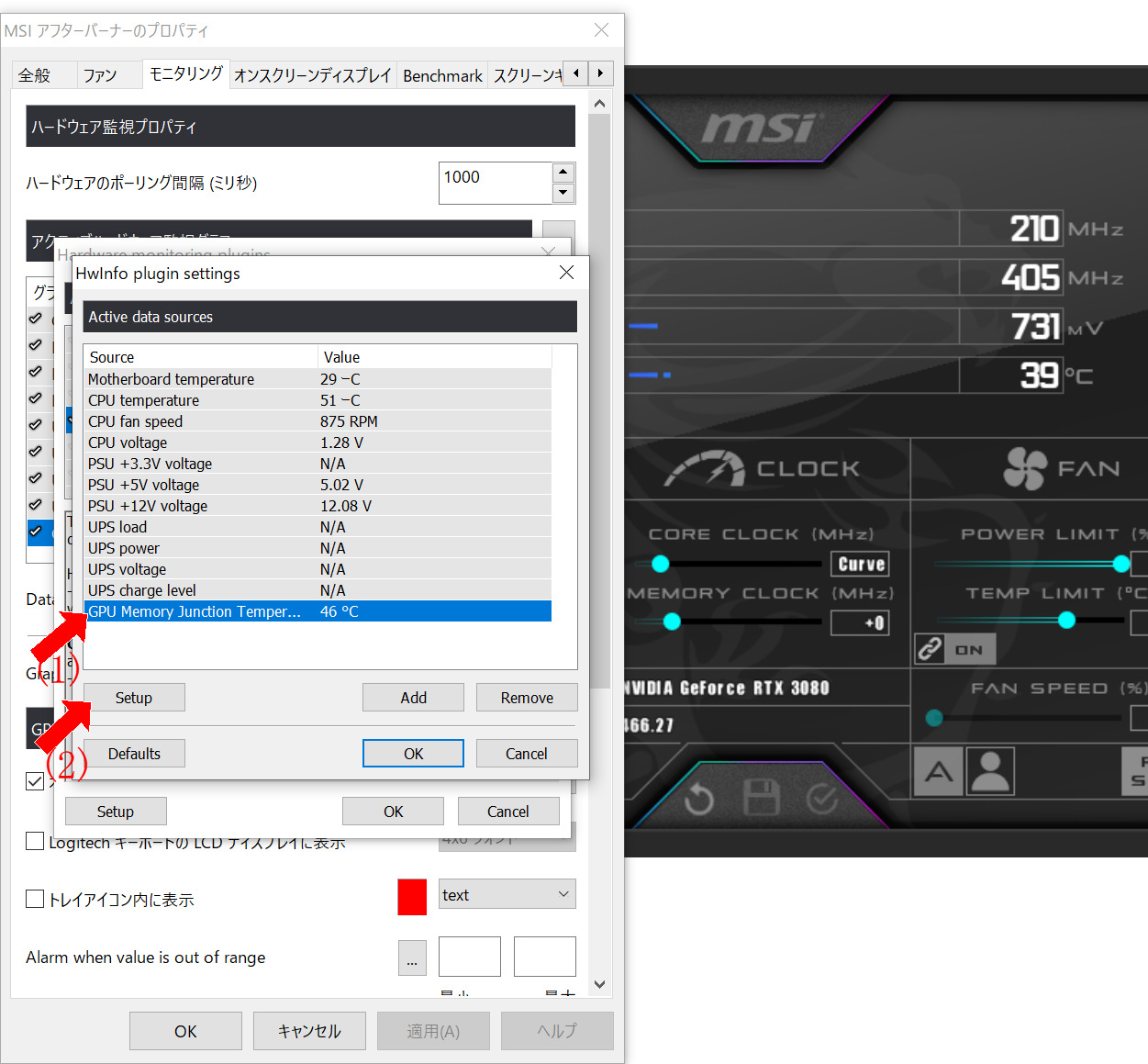Select PSU +3.3V voltage row
This screenshot has width=1148, height=1064.
318,464
